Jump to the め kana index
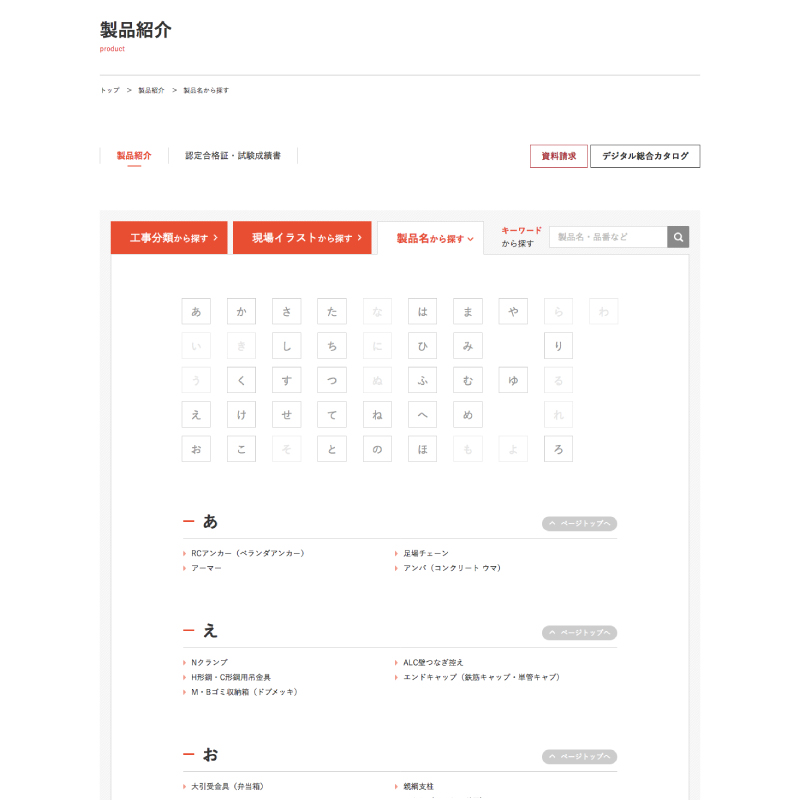Viewport: 800px width, 800px height. 468,415
